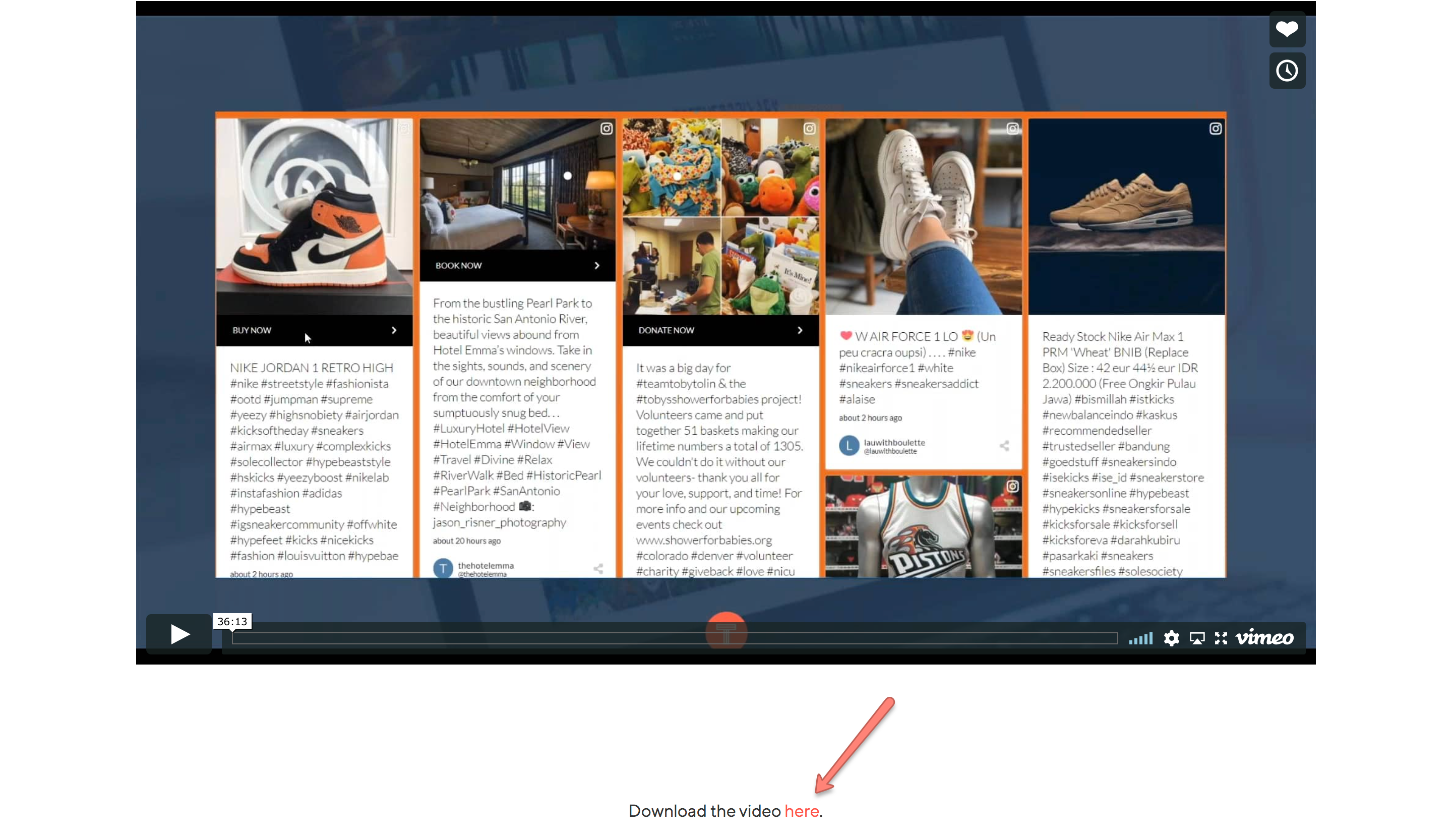
Task: Click the lauwithboulette avatar
Action: tap(849, 446)
